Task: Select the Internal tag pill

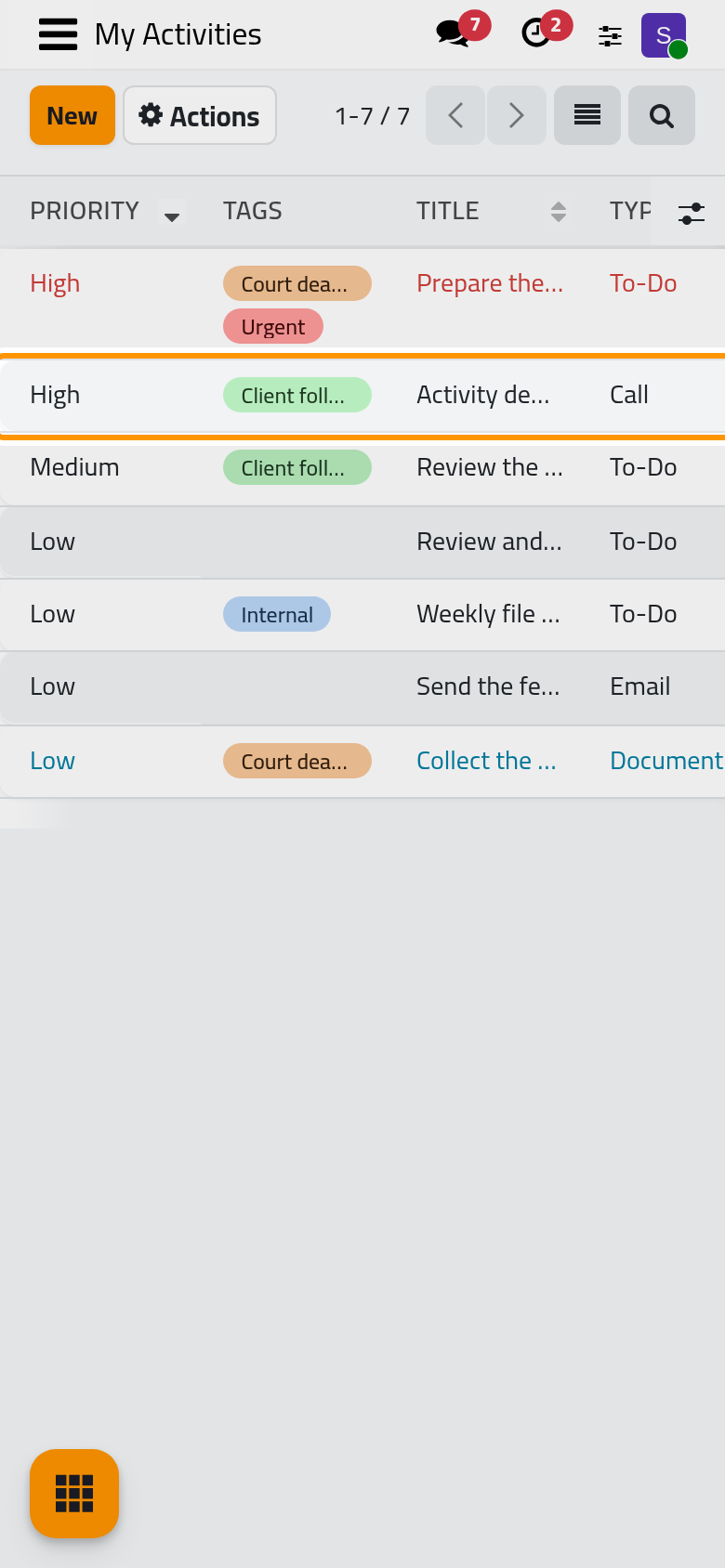Action: click(x=277, y=614)
